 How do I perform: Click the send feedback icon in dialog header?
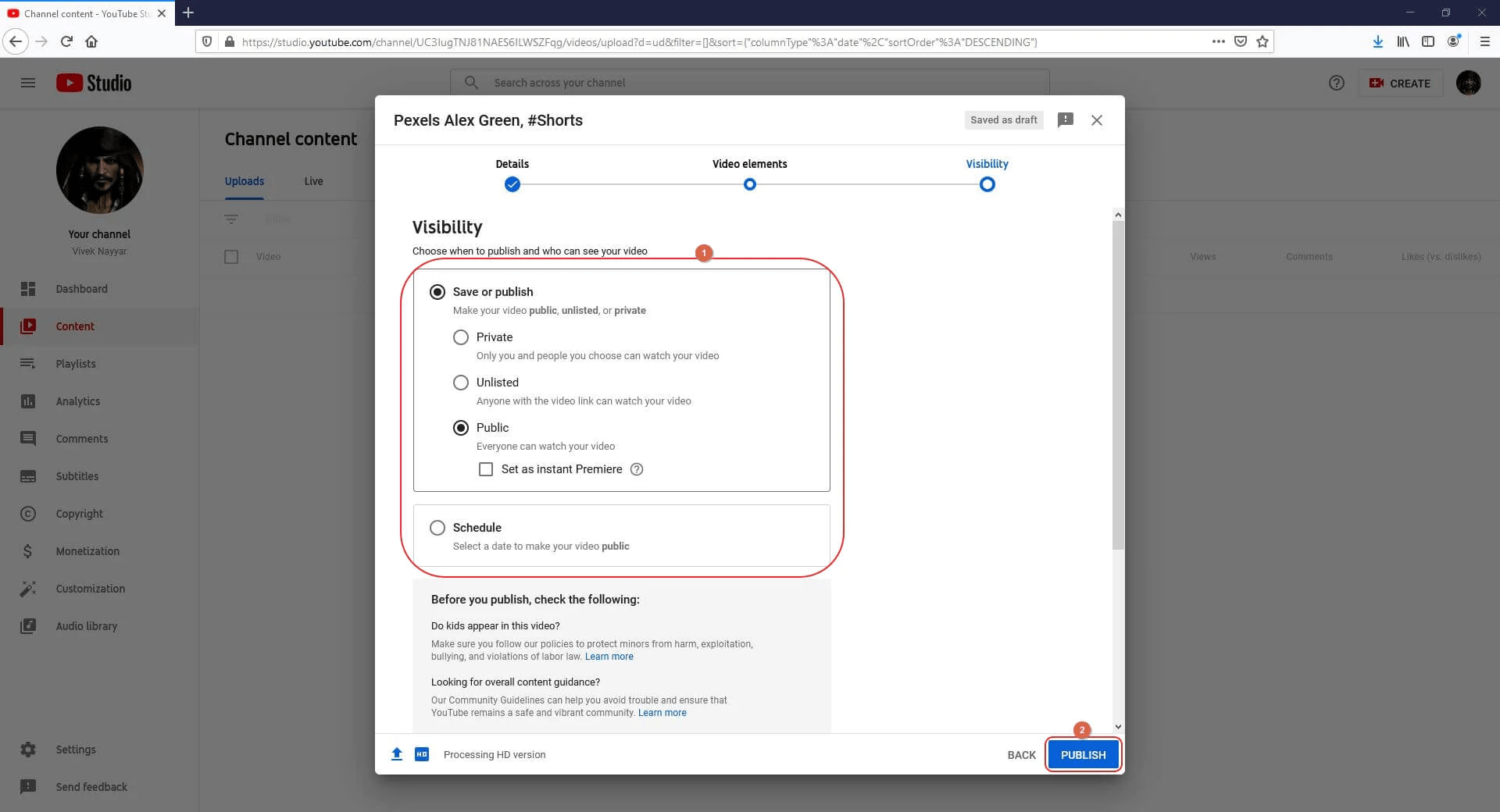1065,119
